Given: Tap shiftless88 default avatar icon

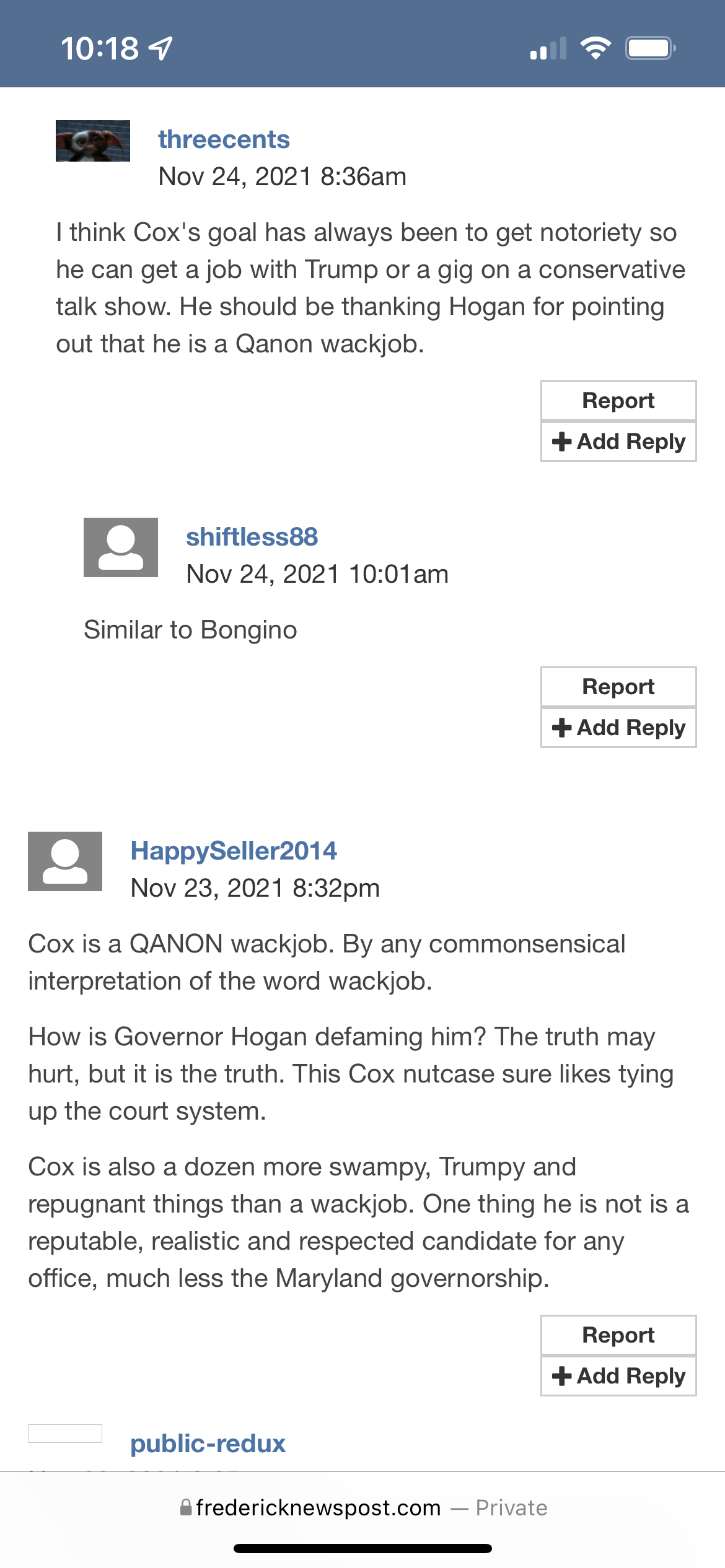Looking at the screenshot, I should click(121, 547).
